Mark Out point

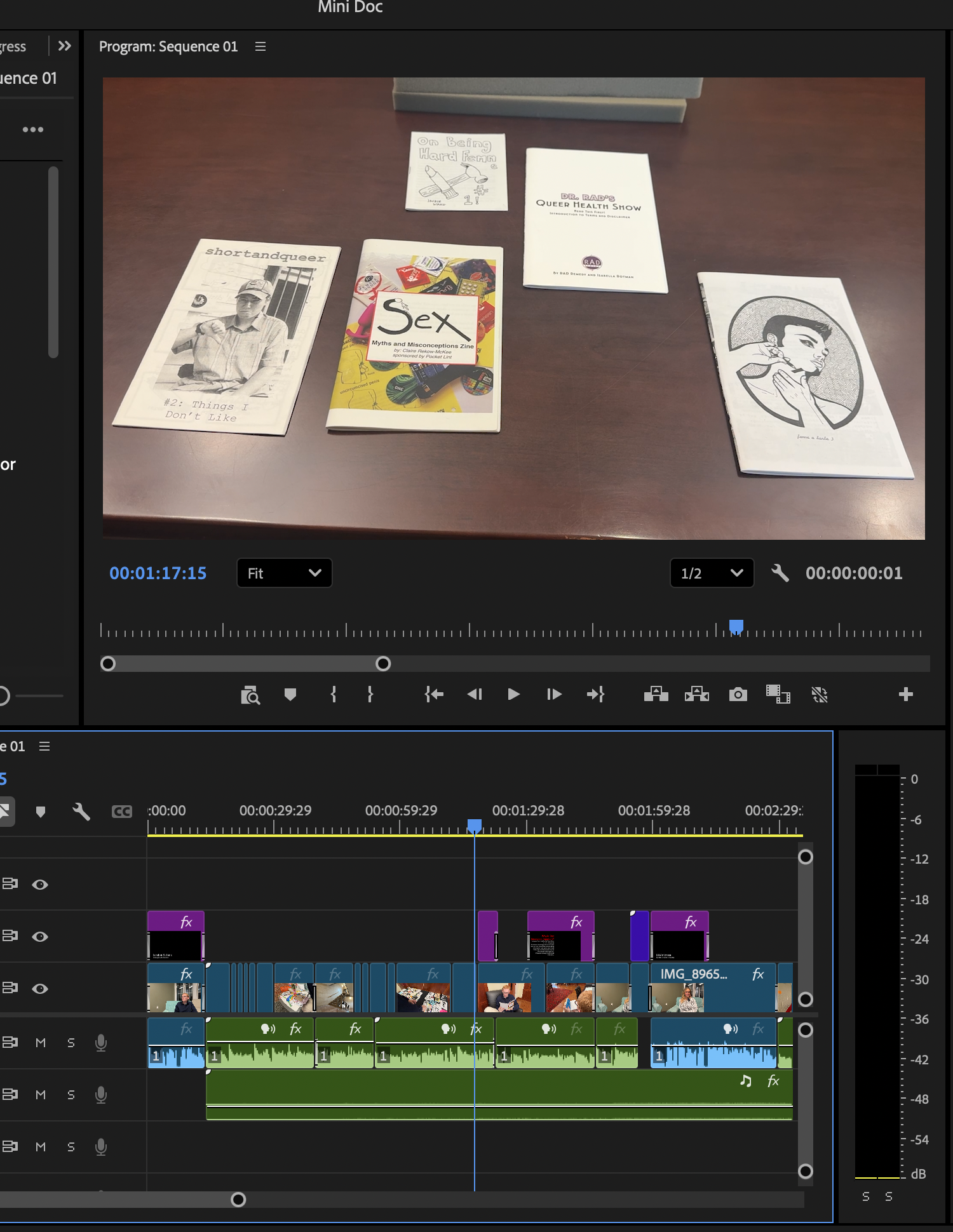pyautogui.click(x=370, y=695)
